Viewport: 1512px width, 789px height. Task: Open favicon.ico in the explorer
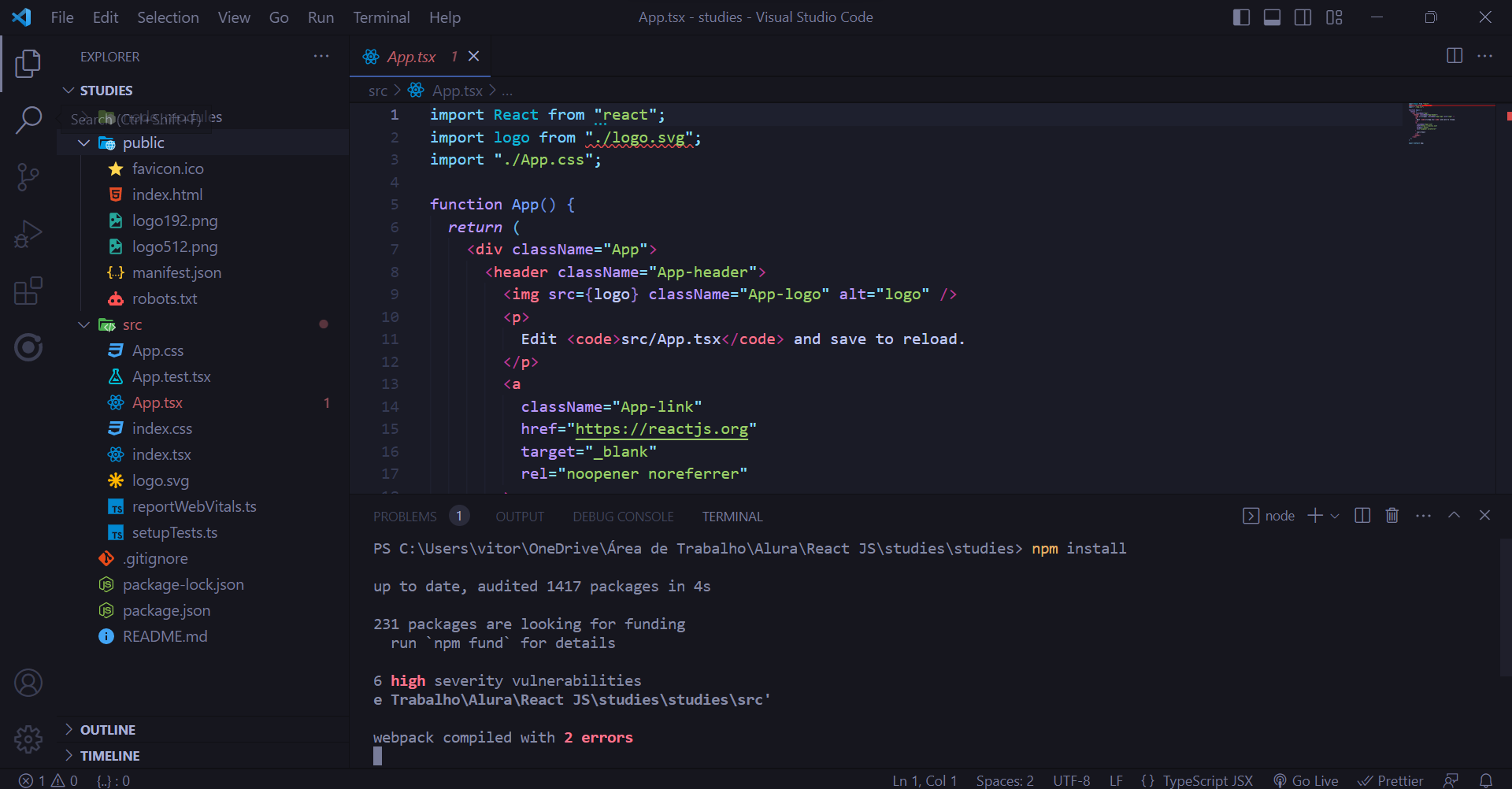(x=203, y=169)
